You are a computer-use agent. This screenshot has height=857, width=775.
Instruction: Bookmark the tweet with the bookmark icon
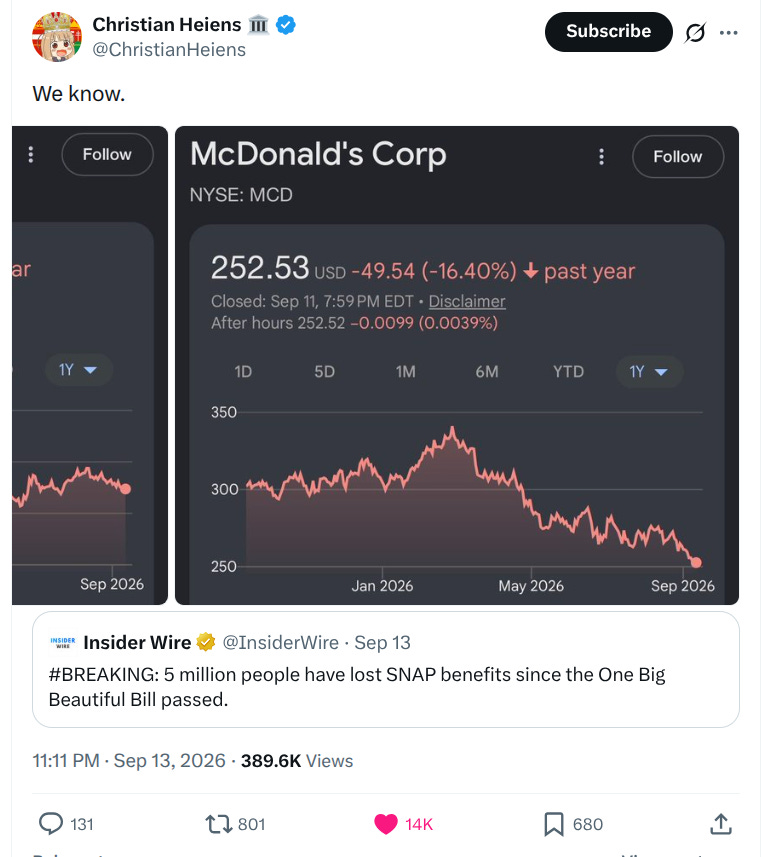[554, 824]
